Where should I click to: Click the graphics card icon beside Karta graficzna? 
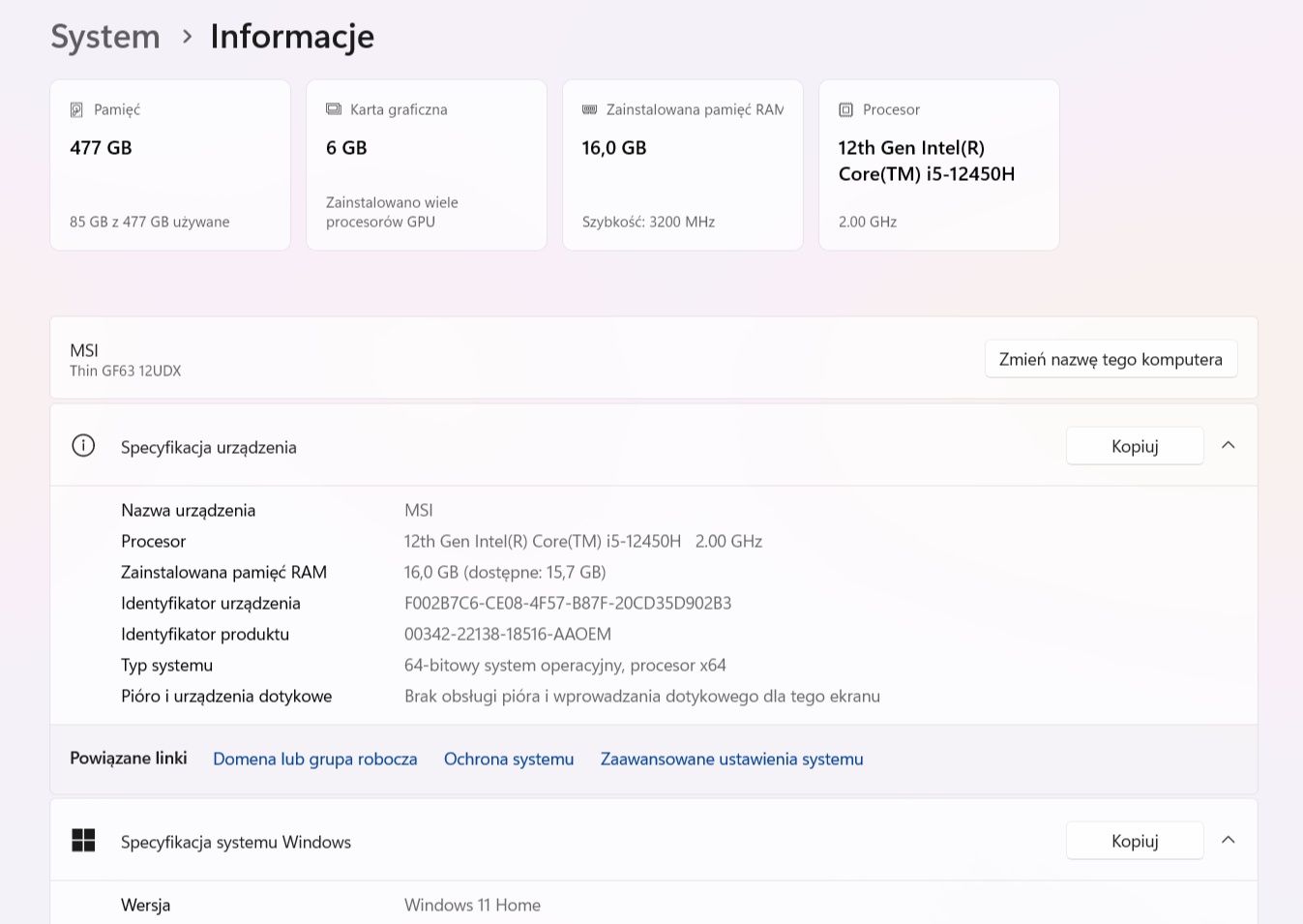pyautogui.click(x=334, y=109)
